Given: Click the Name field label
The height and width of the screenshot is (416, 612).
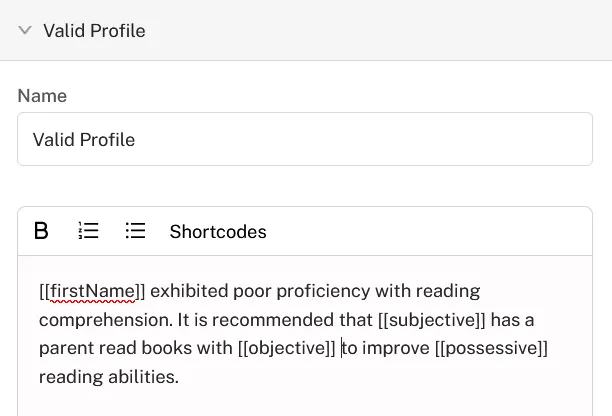Looking at the screenshot, I should pyautogui.click(x=42, y=96).
